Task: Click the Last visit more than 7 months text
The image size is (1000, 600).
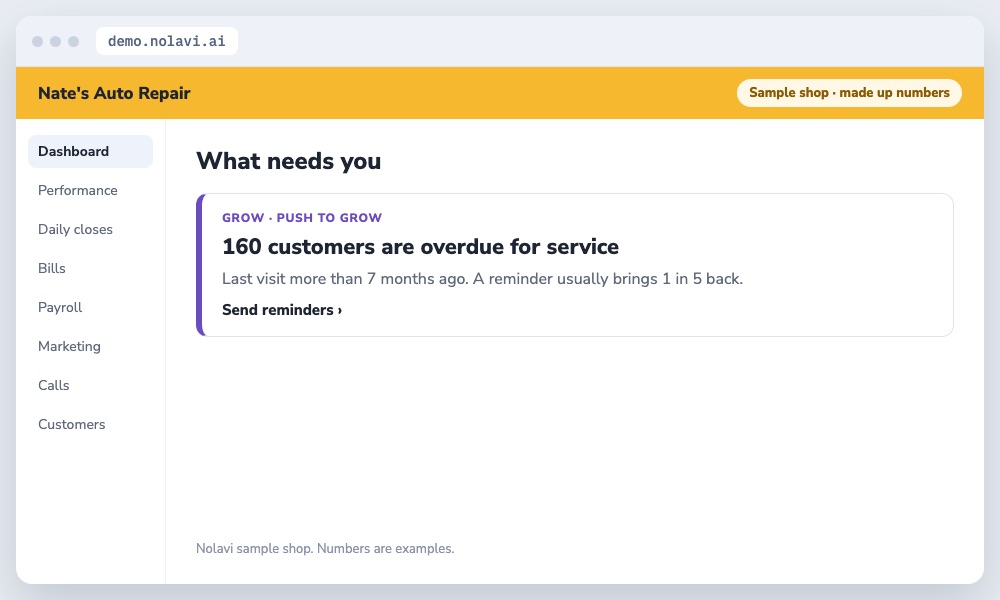Action: pos(482,279)
